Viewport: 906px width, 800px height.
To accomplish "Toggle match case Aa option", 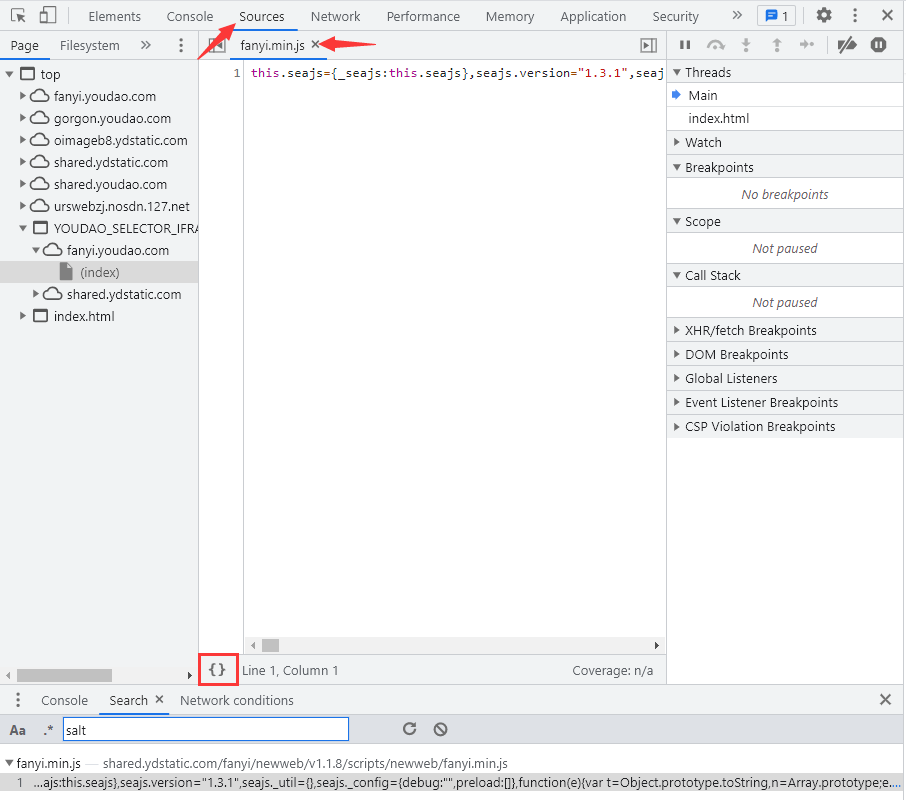I will 18,730.
